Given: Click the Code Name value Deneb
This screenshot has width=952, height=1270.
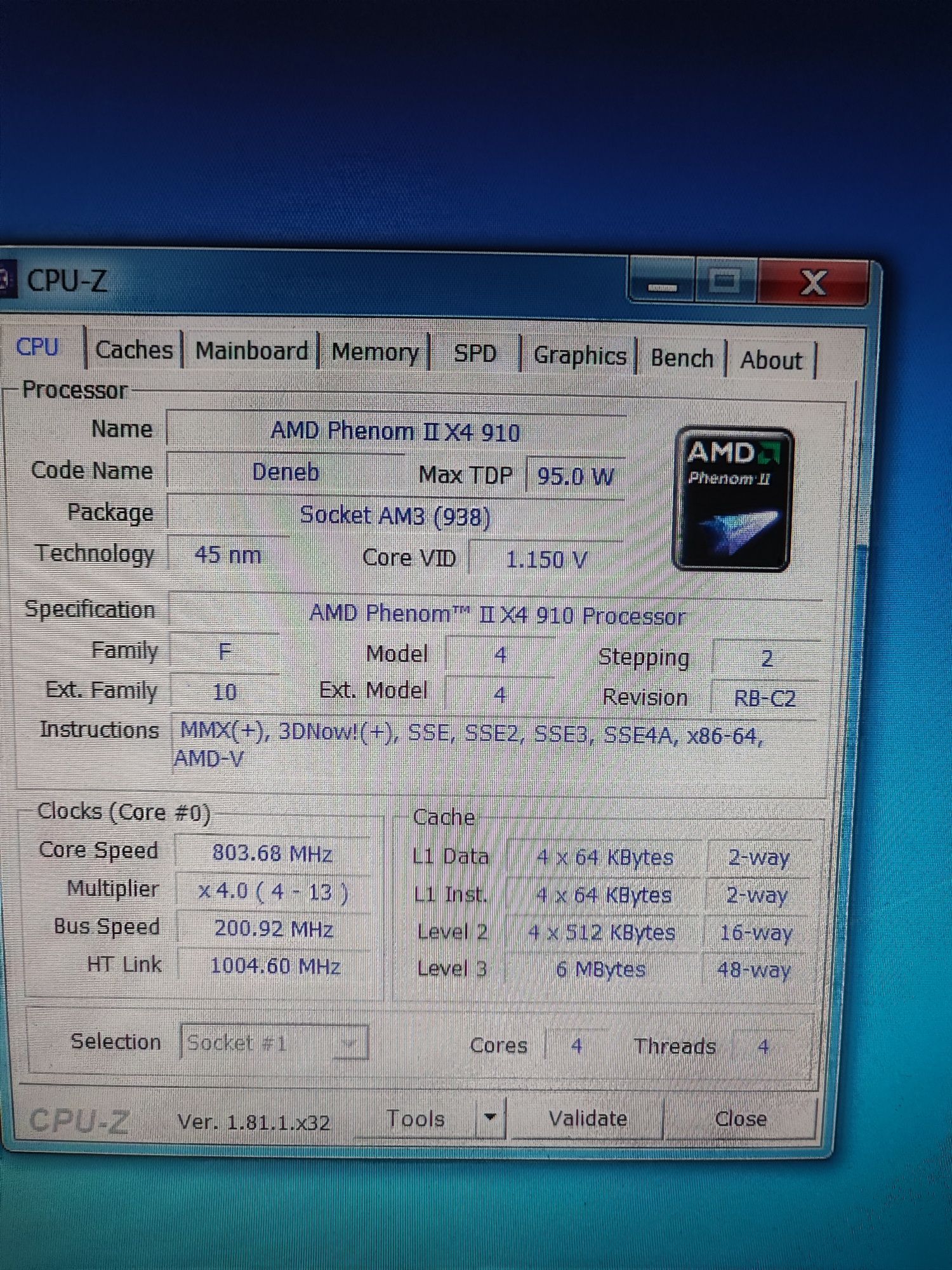Looking at the screenshot, I should [x=286, y=472].
